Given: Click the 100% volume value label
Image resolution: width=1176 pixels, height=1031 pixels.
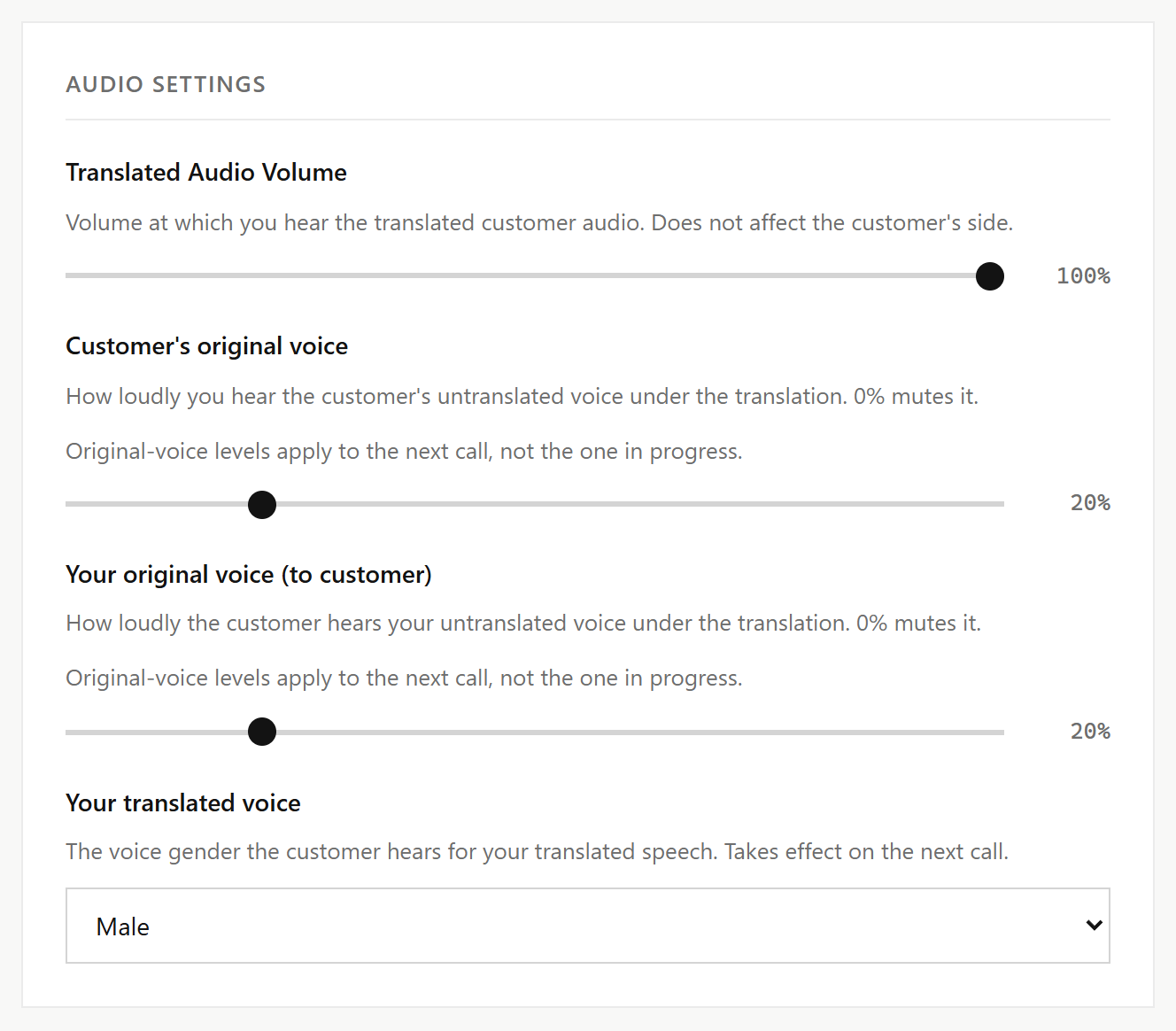Looking at the screenshot, I should pyautogui.click(x=1083, y=275).
